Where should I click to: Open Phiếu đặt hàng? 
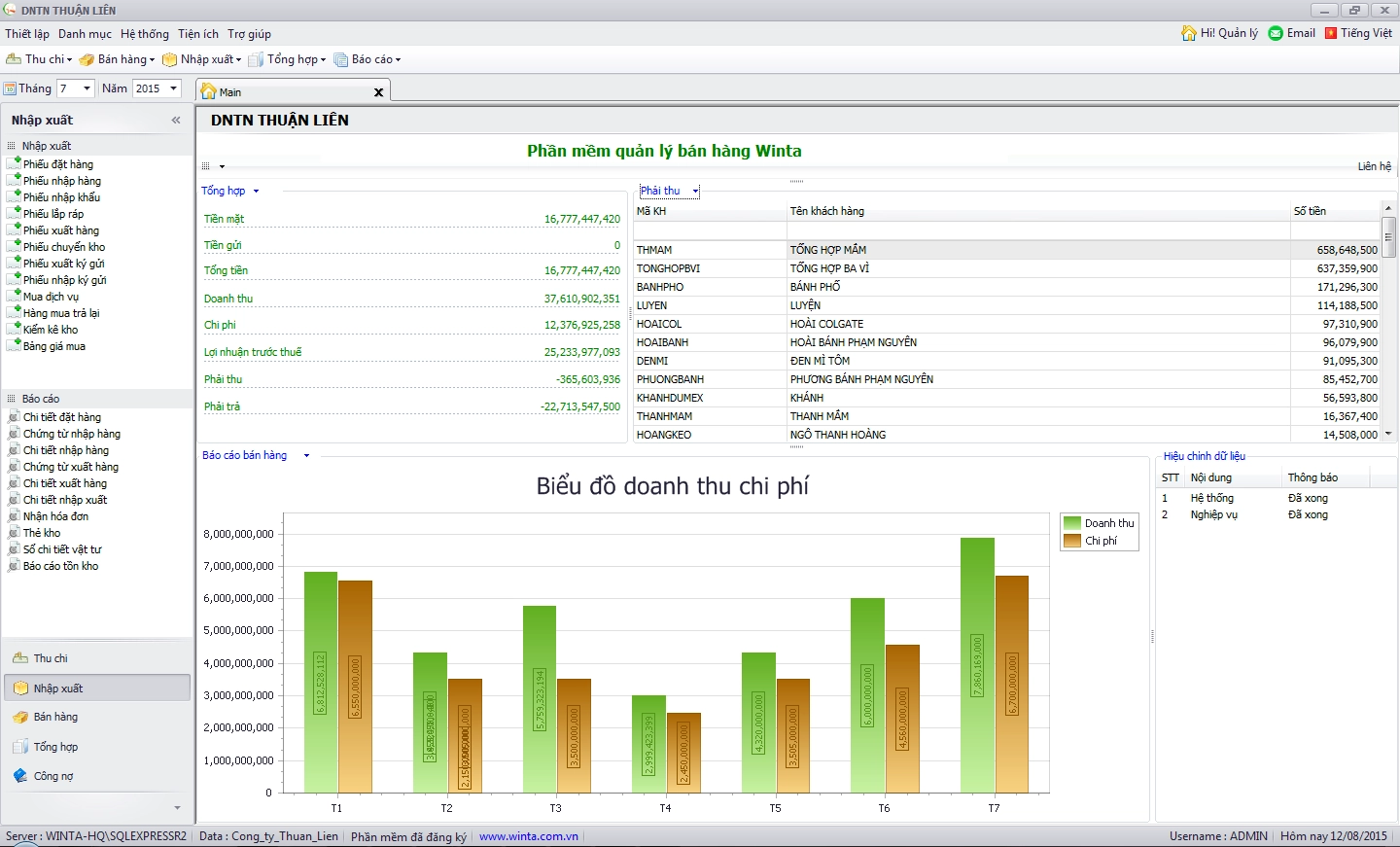click(x=58, y=164)
